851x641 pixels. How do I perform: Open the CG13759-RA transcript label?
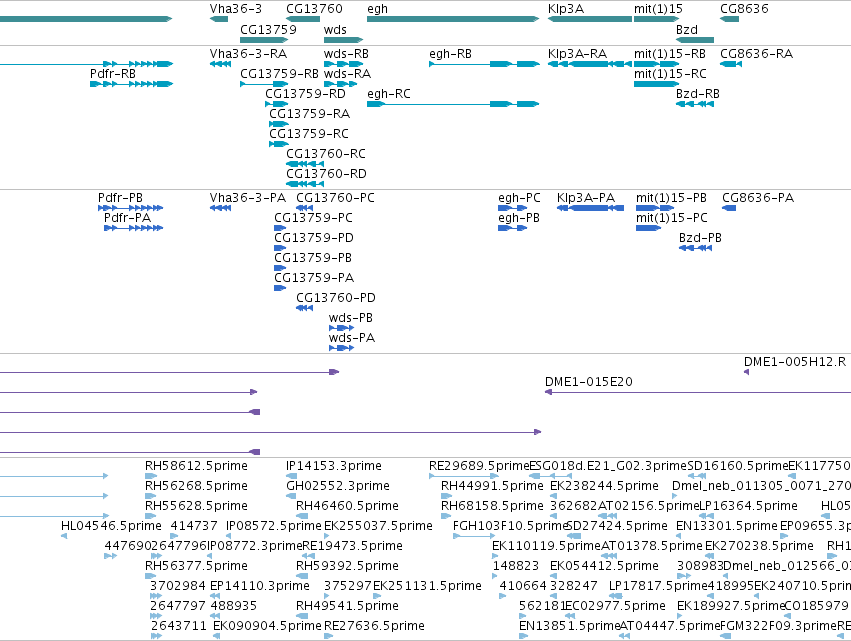(309, 114)
